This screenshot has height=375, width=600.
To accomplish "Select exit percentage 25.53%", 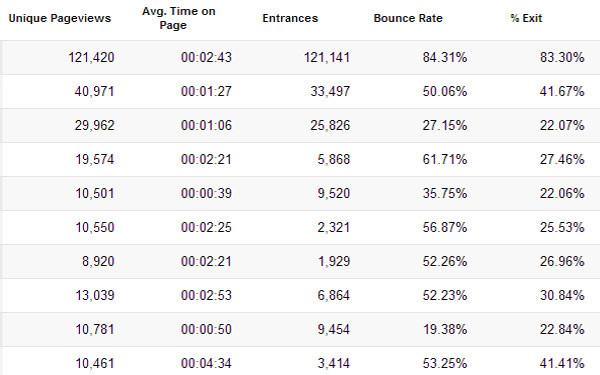I will (x=562, y=228).
